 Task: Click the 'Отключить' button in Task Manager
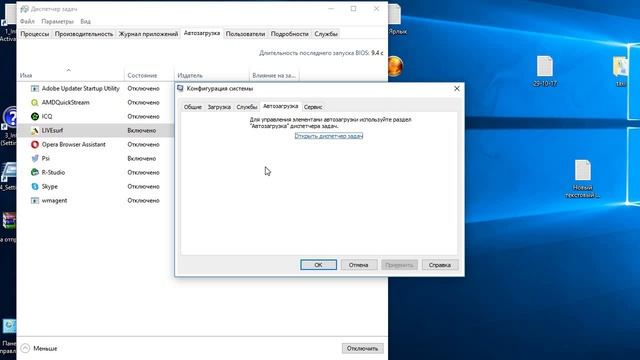click(x=362, y=348)
